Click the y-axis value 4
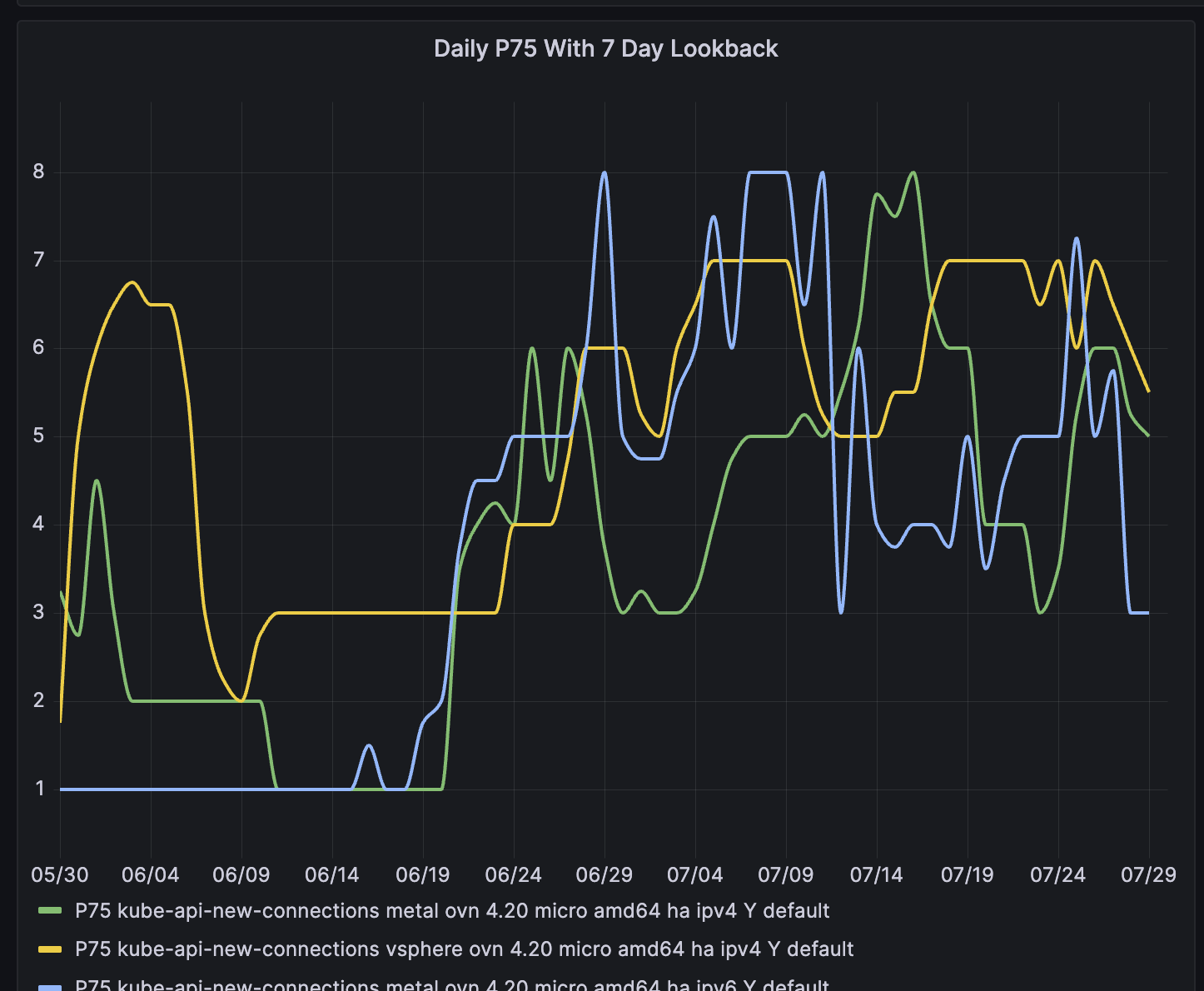 tap(38, 525)
